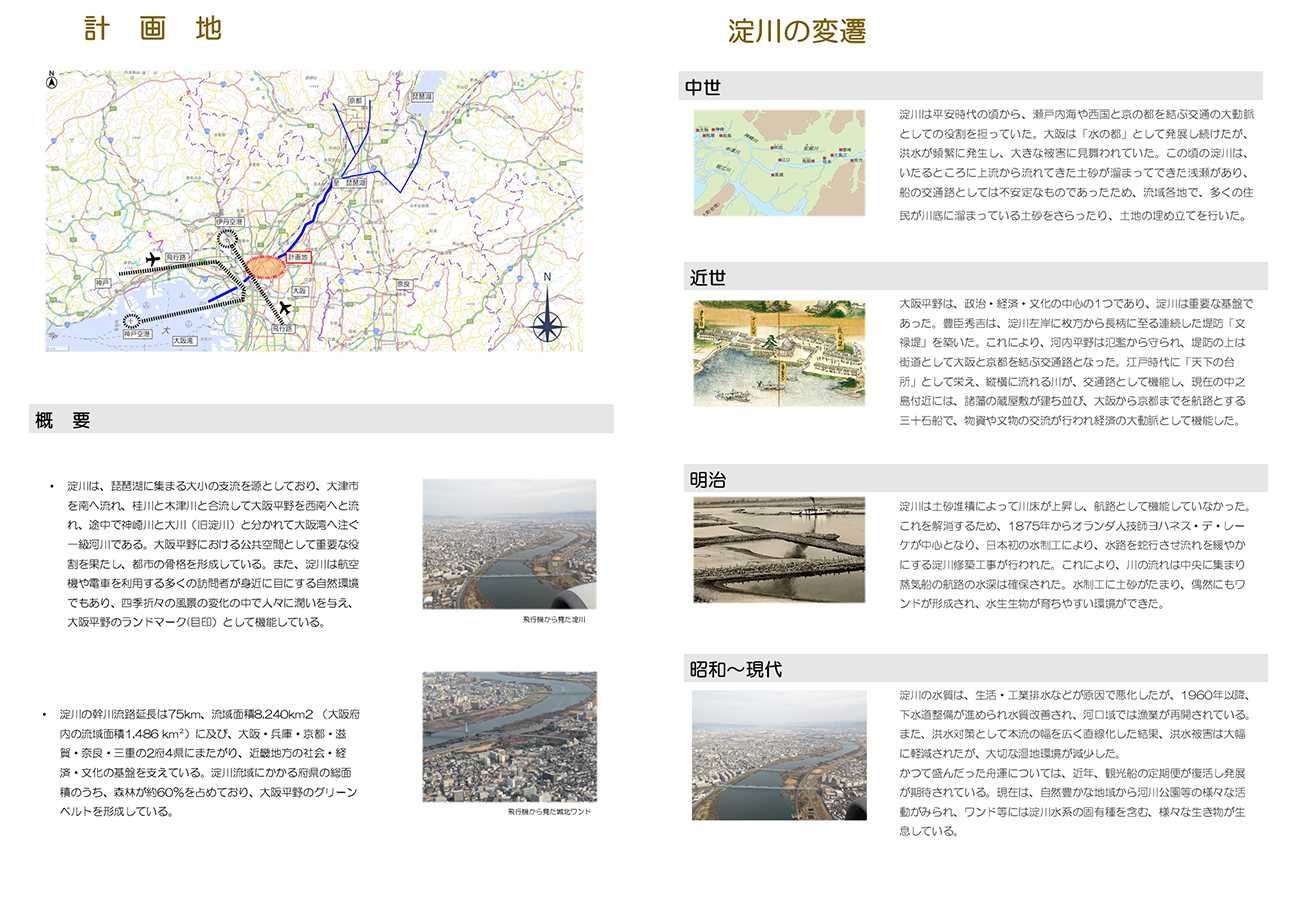Click the 淀川の変遷 page title
Viewport: 1300px width, 919px height.
[797, 32]
